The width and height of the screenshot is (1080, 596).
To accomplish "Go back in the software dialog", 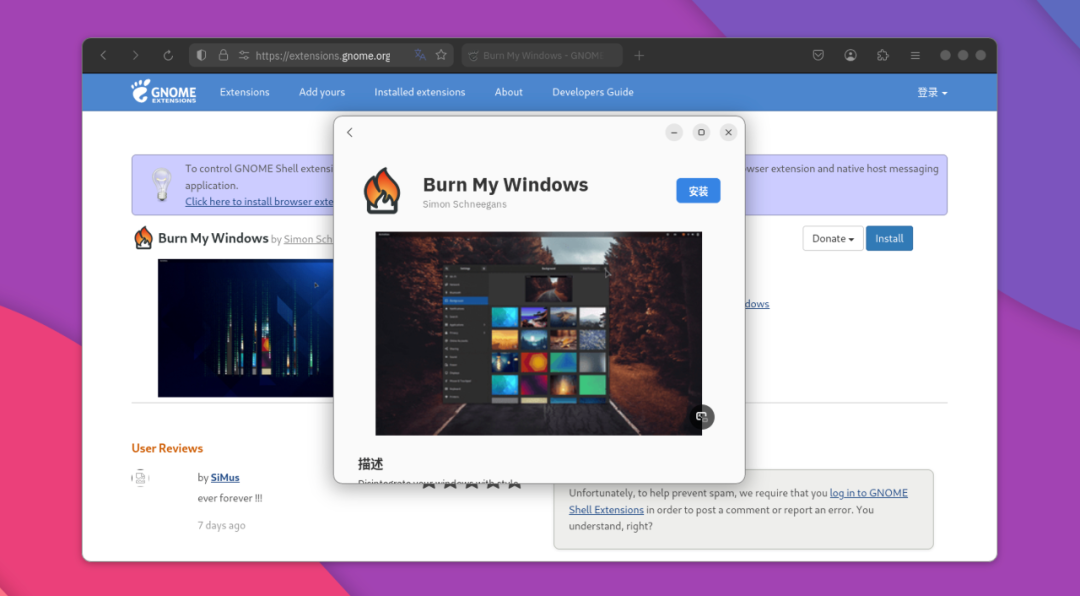I will tap(350, 132).
